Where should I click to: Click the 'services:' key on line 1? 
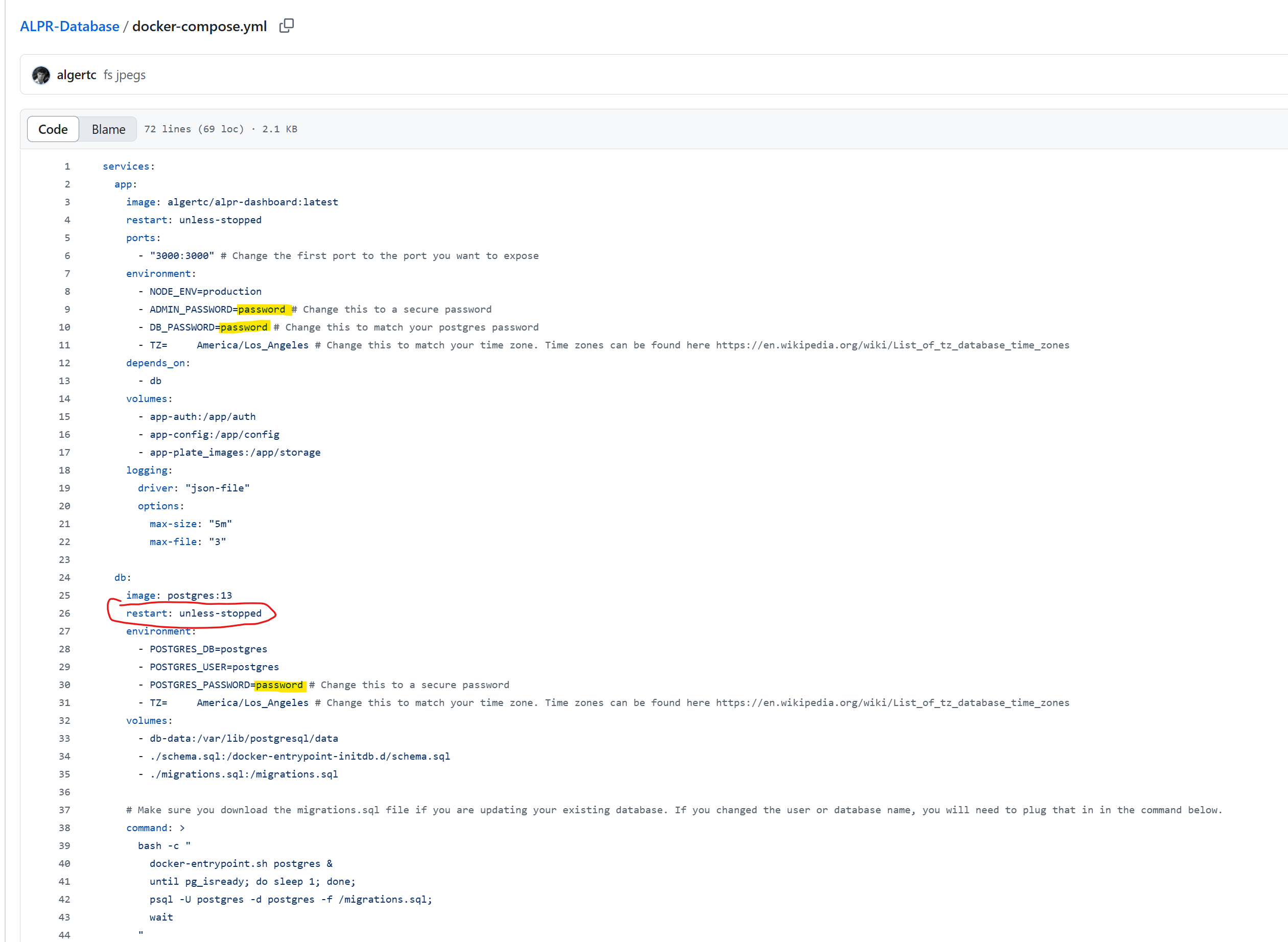(128, 166)
